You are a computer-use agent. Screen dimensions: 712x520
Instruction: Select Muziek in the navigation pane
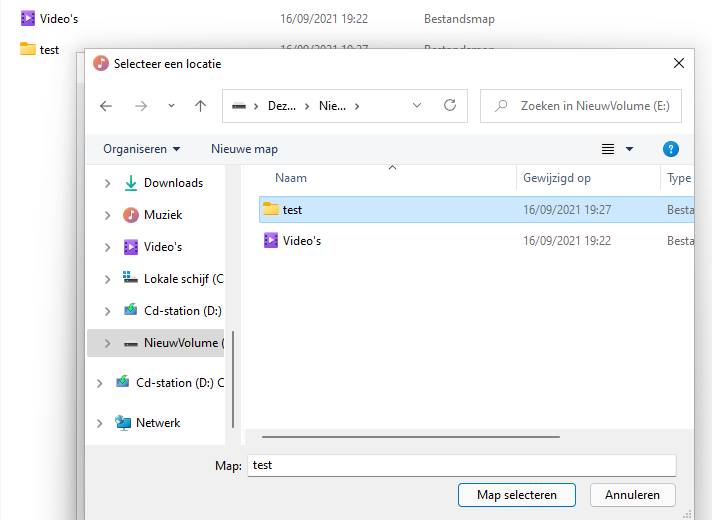tap(163, 215)
